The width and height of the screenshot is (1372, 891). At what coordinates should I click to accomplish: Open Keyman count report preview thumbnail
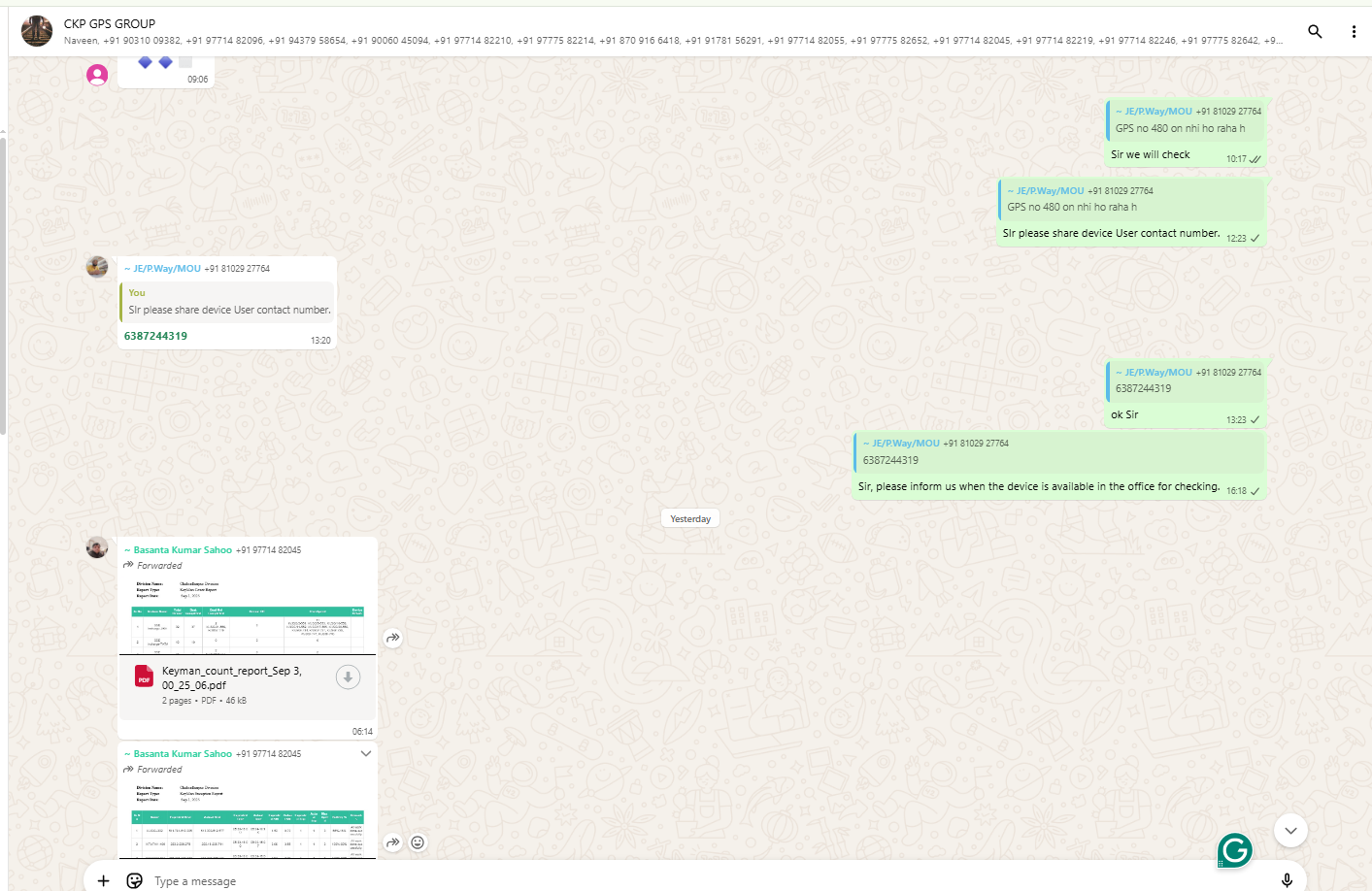(248, 616)
